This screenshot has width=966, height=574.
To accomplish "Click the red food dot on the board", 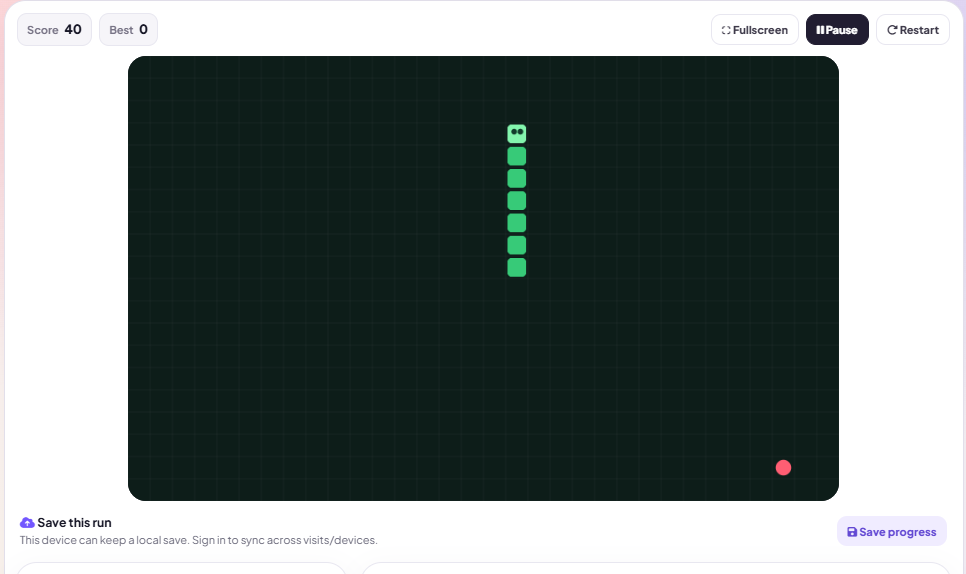I will point(783,467).
